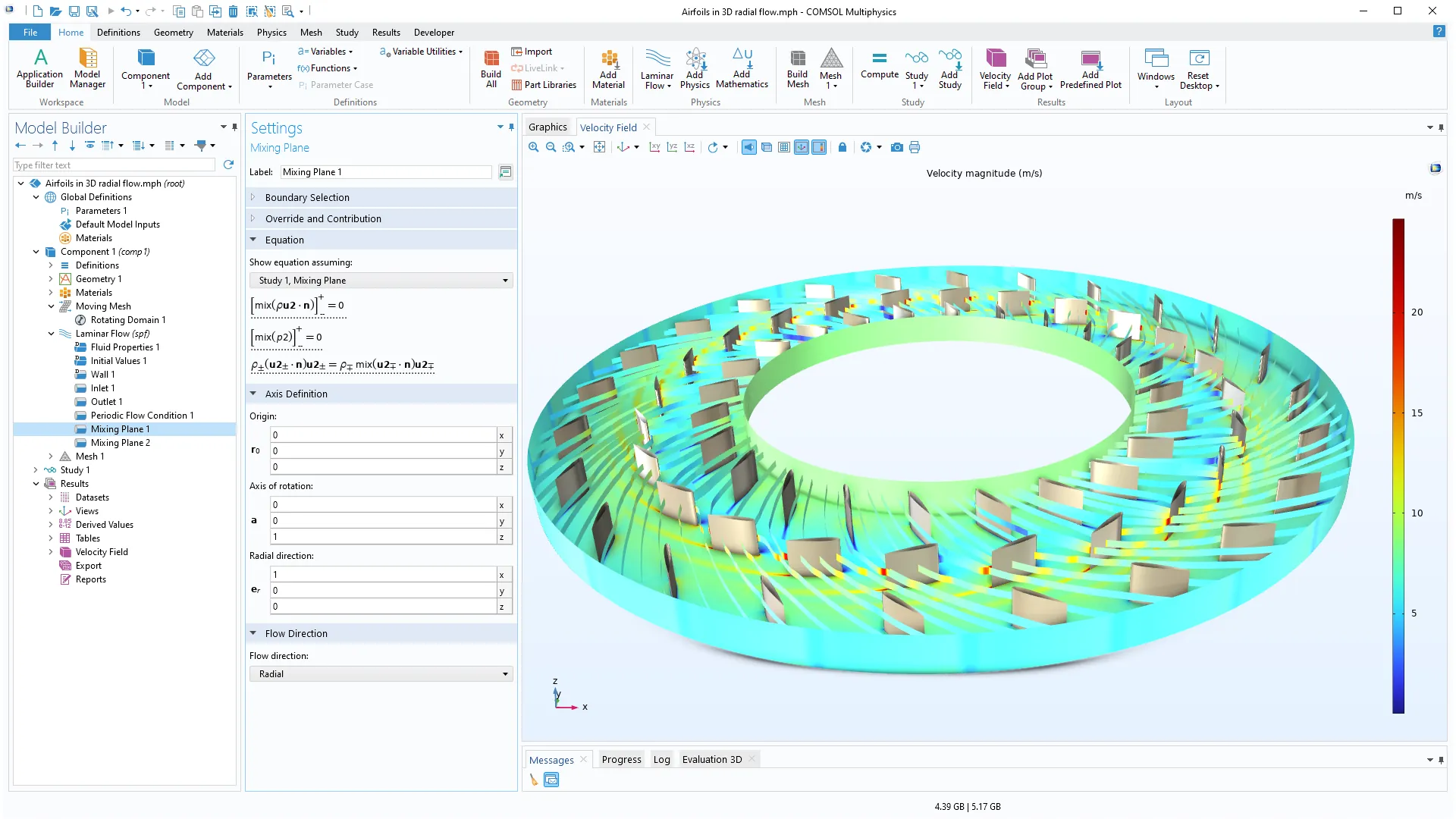Take an image snapshot with the camera icon
Screen dimensions: 1456x819
[896, 147]
